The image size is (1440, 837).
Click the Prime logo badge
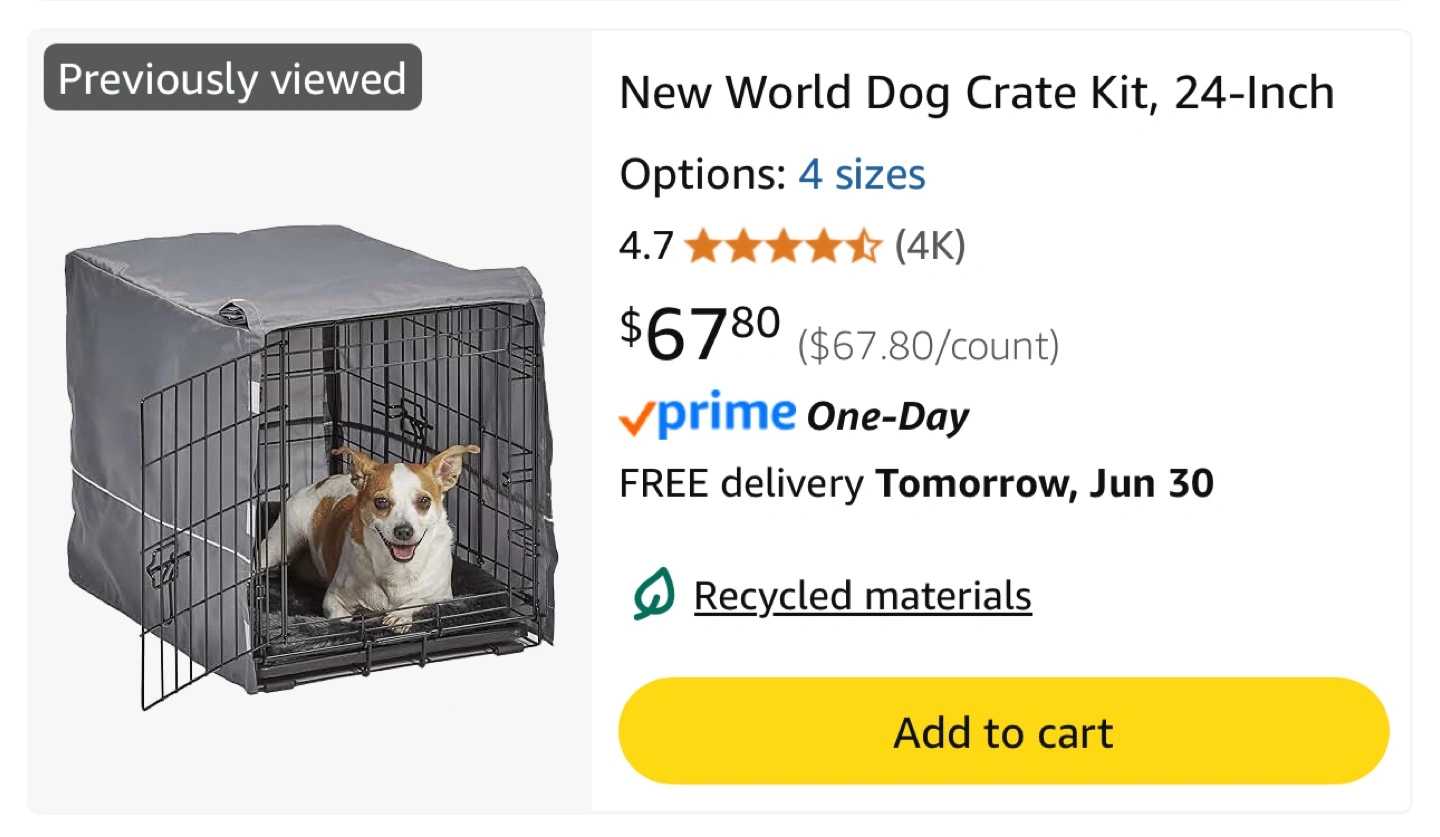click(x=726, y=414)
